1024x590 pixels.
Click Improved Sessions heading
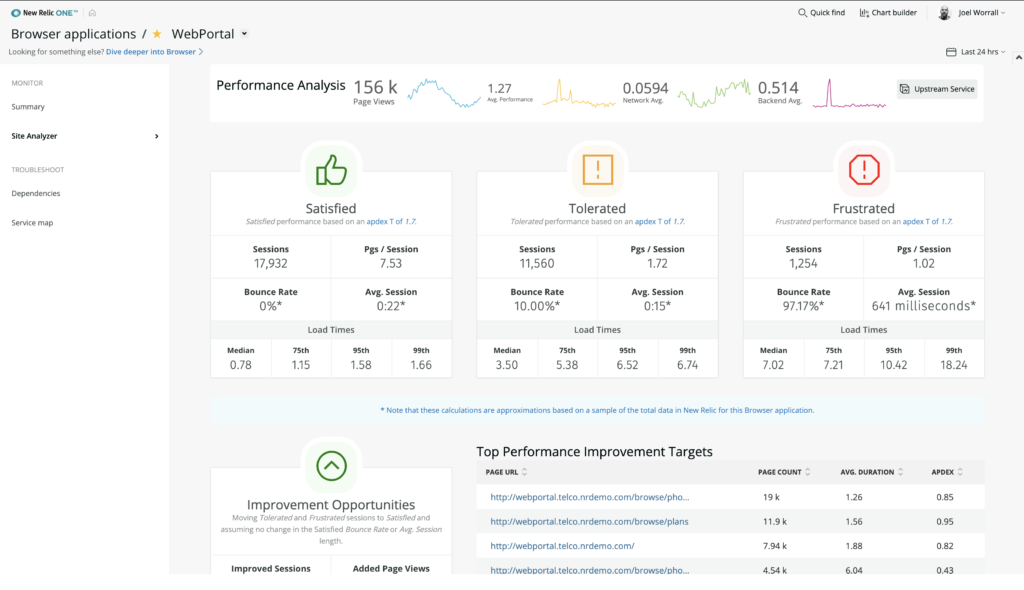pyautogui.click(x=270, y=568)
